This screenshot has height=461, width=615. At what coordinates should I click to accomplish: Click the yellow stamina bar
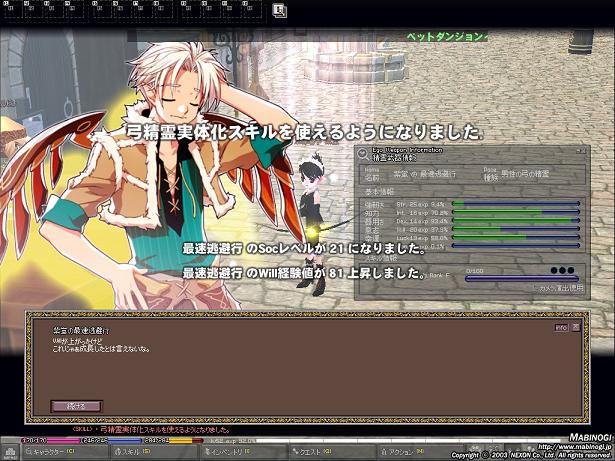coord(173,441)
